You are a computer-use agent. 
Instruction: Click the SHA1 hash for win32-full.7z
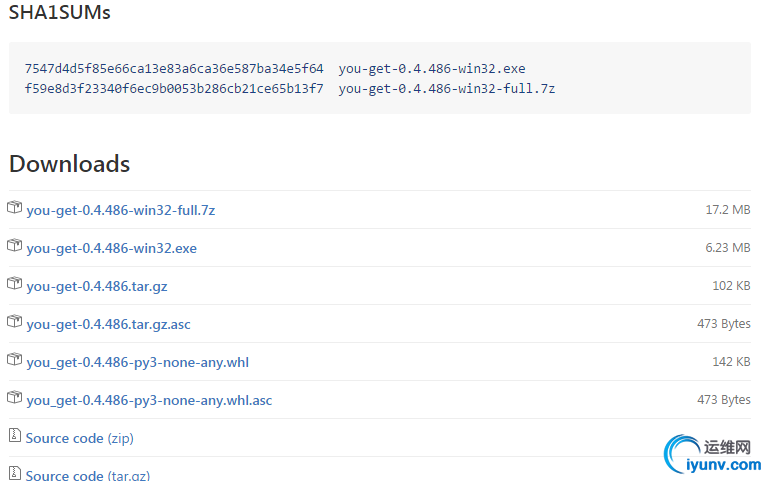coord(174,88)
